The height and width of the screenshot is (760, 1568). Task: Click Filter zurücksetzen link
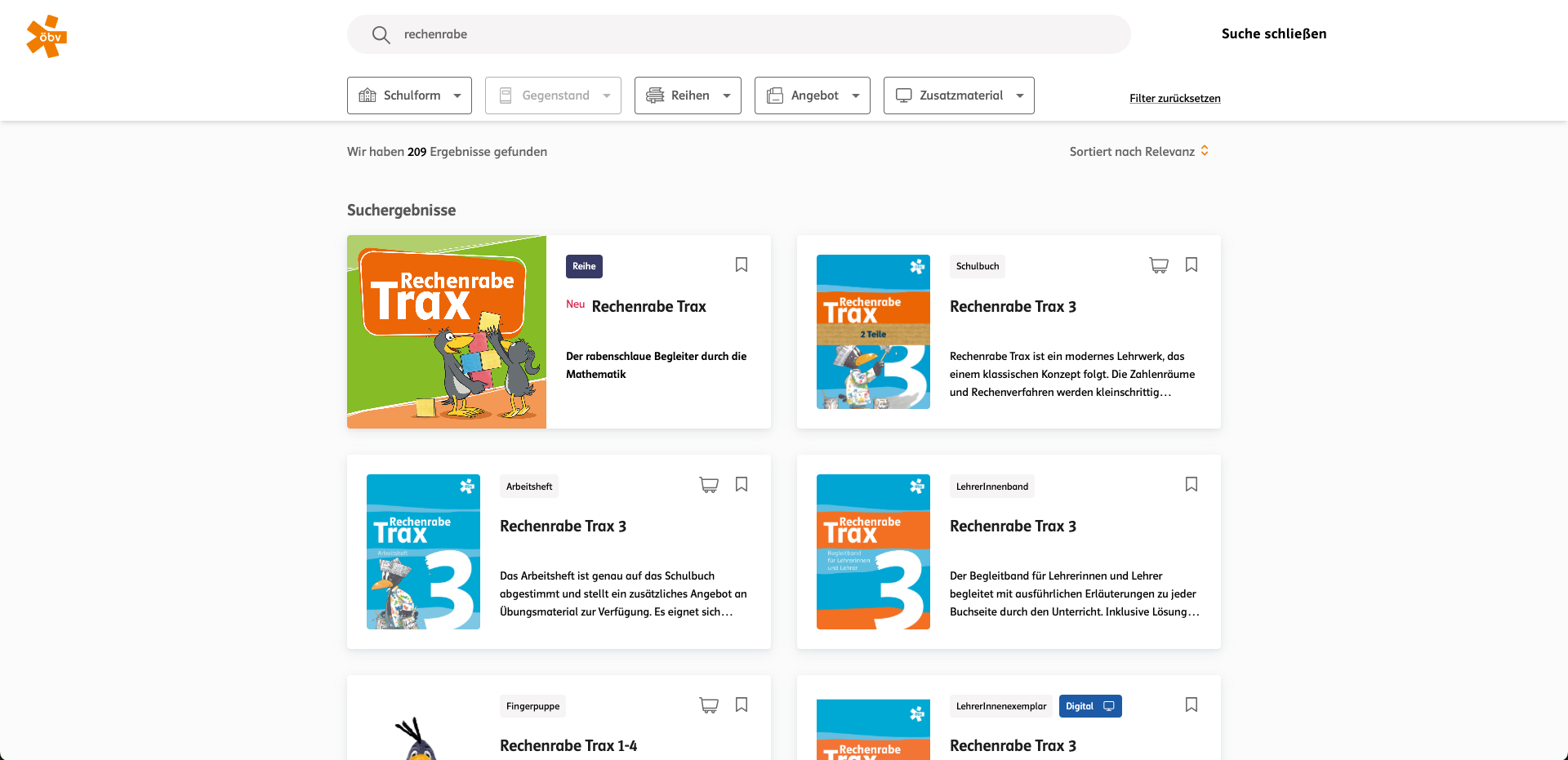pos(1175,98)
